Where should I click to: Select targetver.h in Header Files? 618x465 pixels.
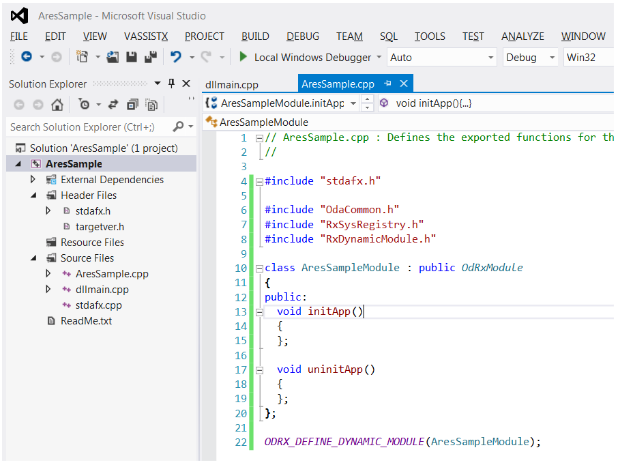tap(100, 227)
